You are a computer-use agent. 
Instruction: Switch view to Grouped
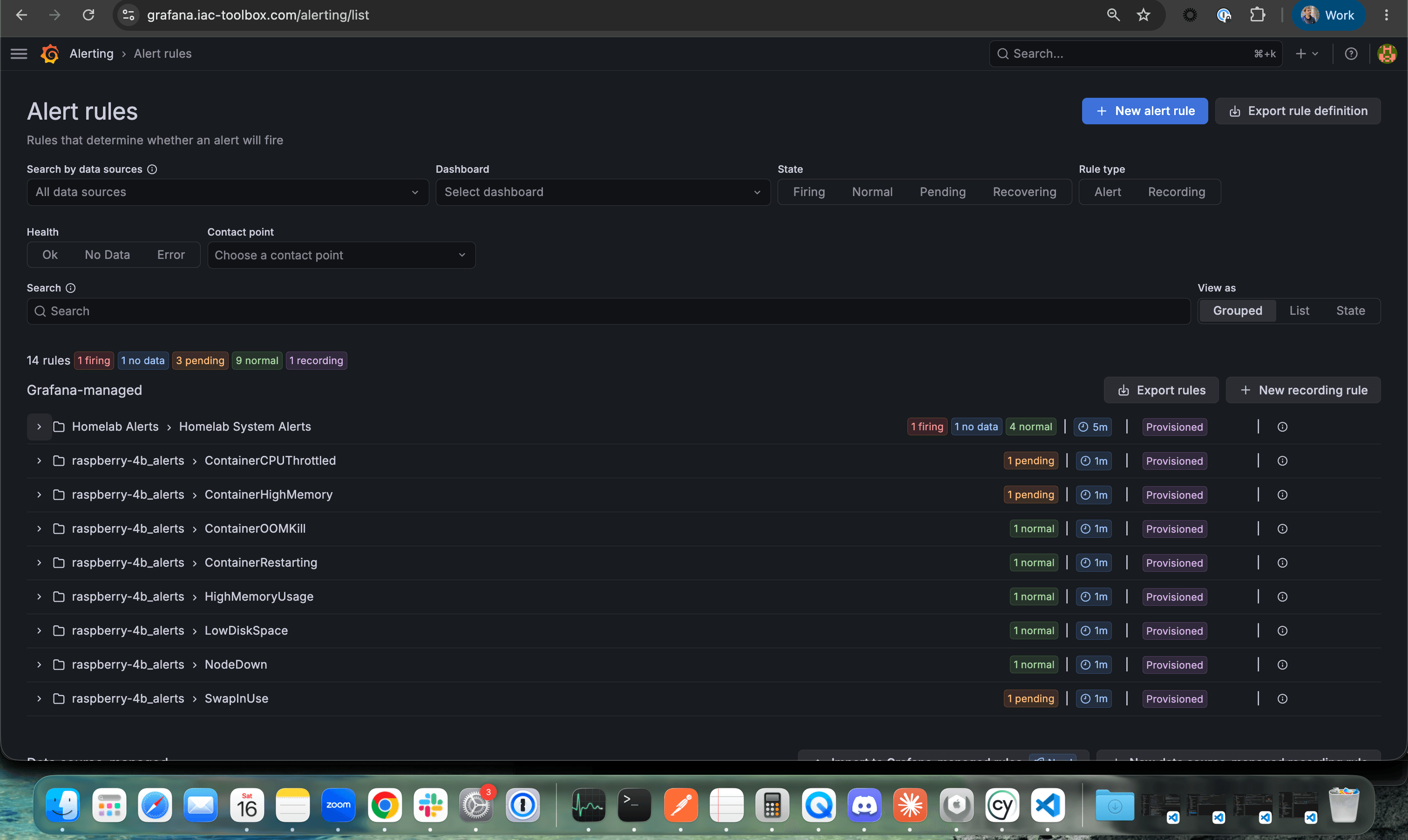(1237, 311)
